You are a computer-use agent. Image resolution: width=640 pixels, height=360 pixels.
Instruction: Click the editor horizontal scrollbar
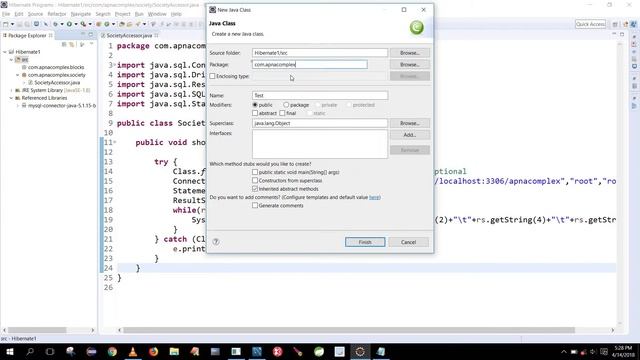[x=349, y=330]
